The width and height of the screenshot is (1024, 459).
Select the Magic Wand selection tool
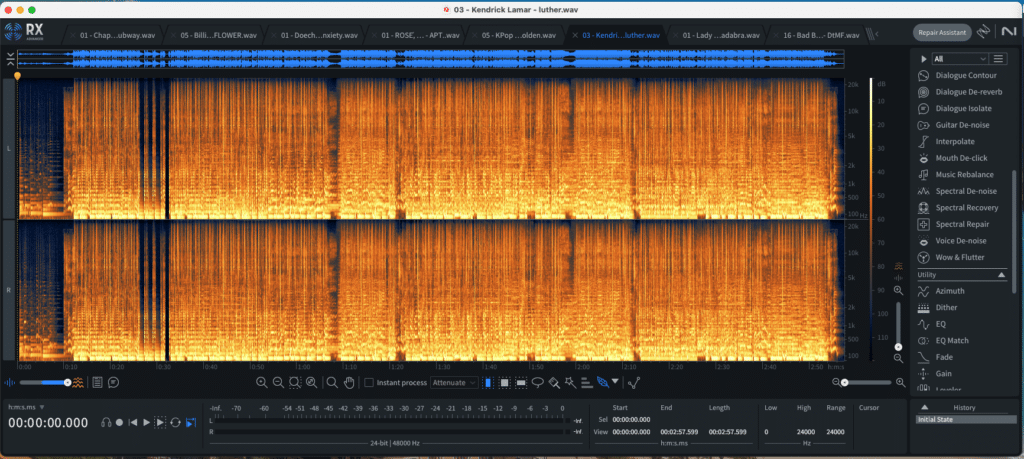pos(571,383)
